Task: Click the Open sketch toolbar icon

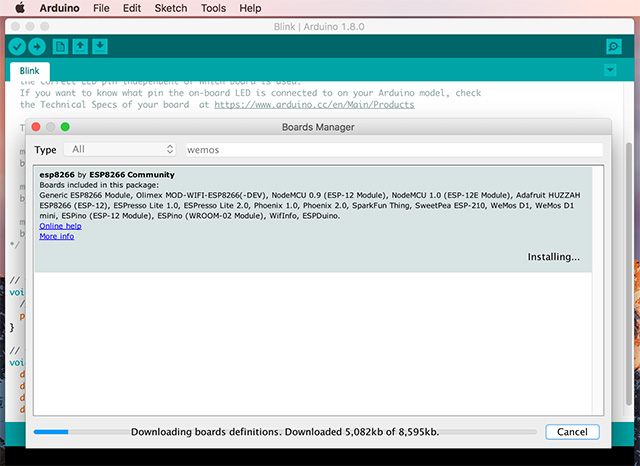Action: coord(81,46)
